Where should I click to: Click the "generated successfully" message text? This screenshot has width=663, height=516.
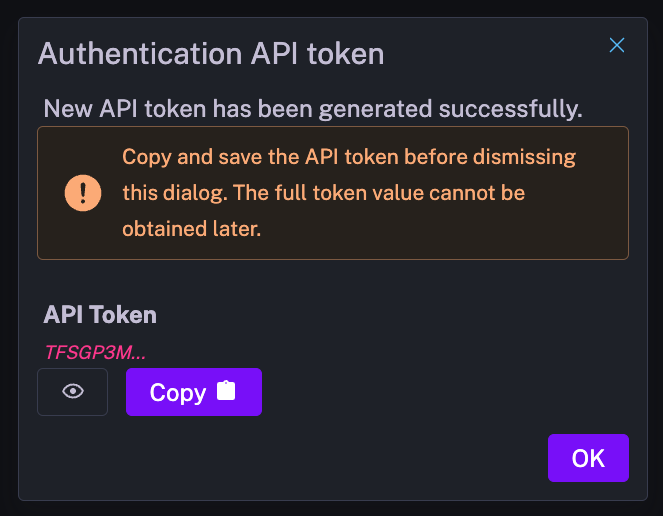coord(470,107)
